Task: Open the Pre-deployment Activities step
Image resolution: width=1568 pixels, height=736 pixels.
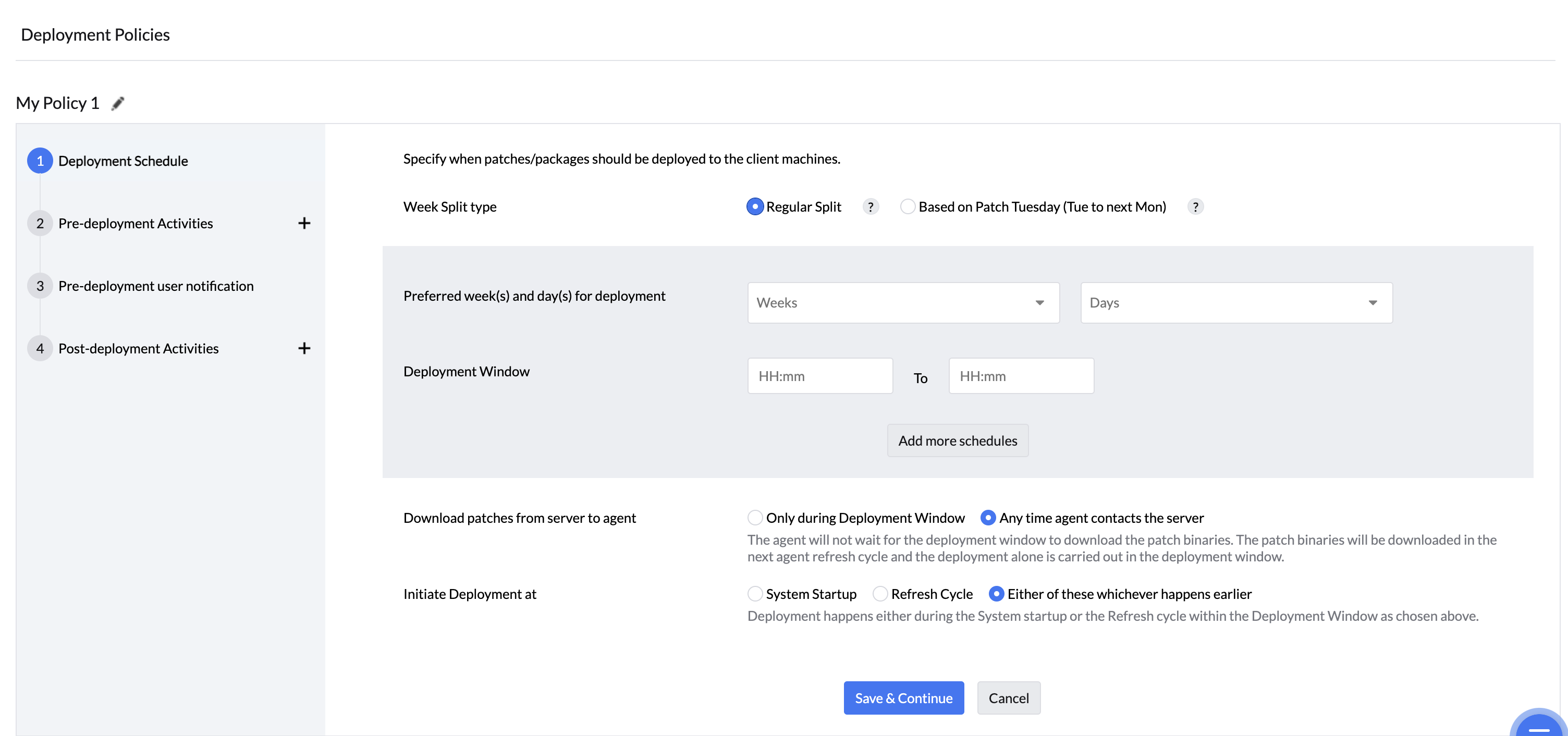Action: [136, 224]
